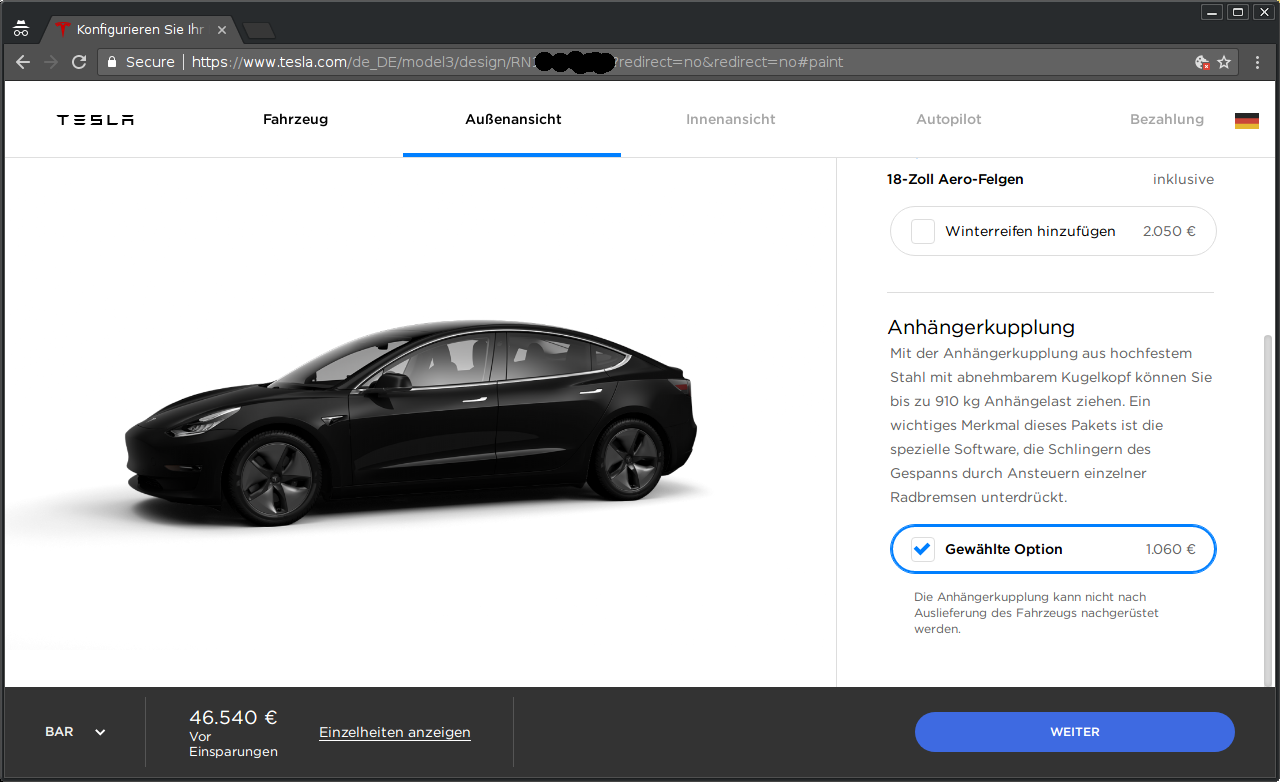Click the secure padlock icon
This screenshot has height=782, width=1280.
click(112, 62)
